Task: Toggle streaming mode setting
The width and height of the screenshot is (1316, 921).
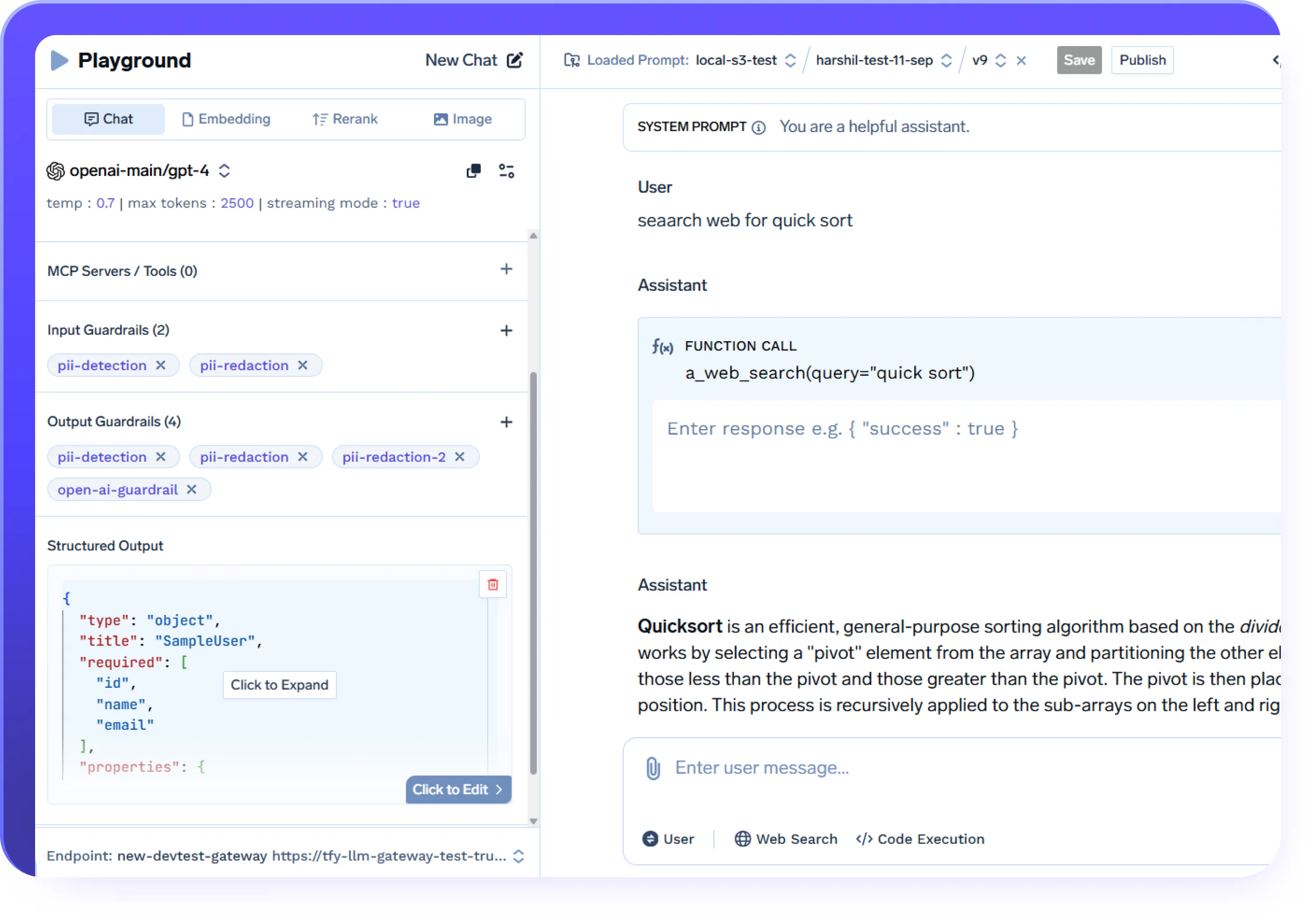Action: [406, 203]
